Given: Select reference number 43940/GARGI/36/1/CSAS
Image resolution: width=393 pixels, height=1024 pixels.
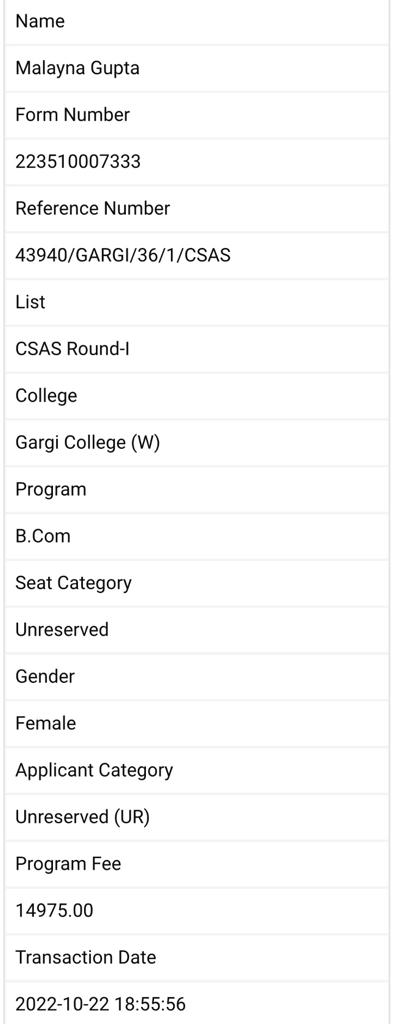Looking at the screenshot, I should [123, 255].
